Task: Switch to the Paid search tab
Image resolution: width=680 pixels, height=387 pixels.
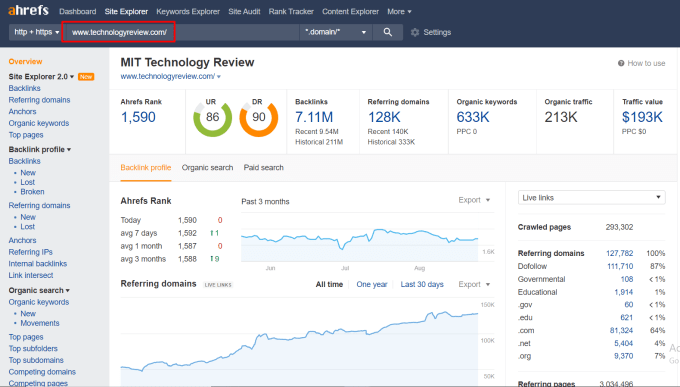Action: pyautogui.click(x=264, y=168)
